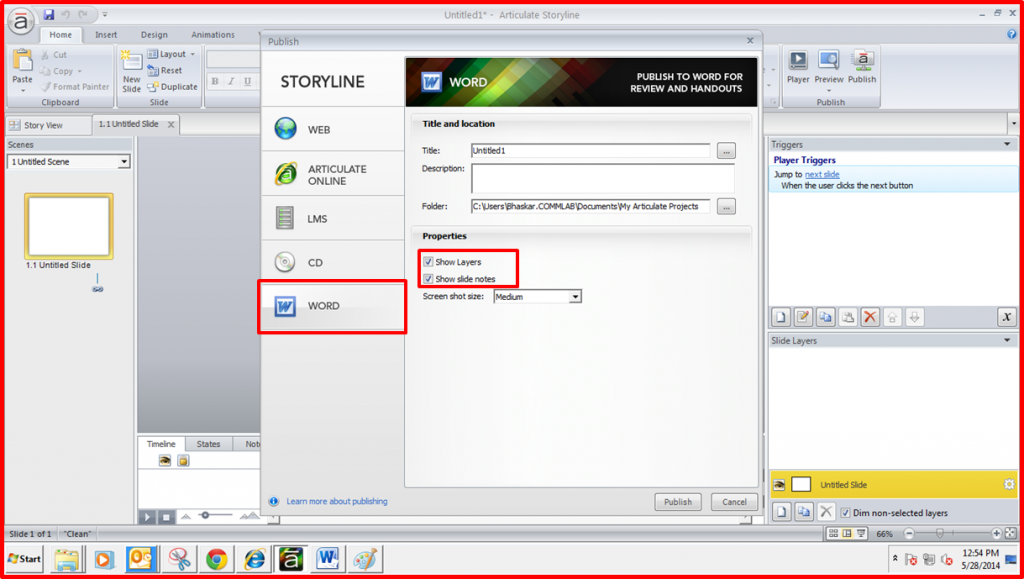The width and height of the screenshot is (1024, 579).
Task: Open the quick access toolbar customize arrow
Action: [105, 14]
